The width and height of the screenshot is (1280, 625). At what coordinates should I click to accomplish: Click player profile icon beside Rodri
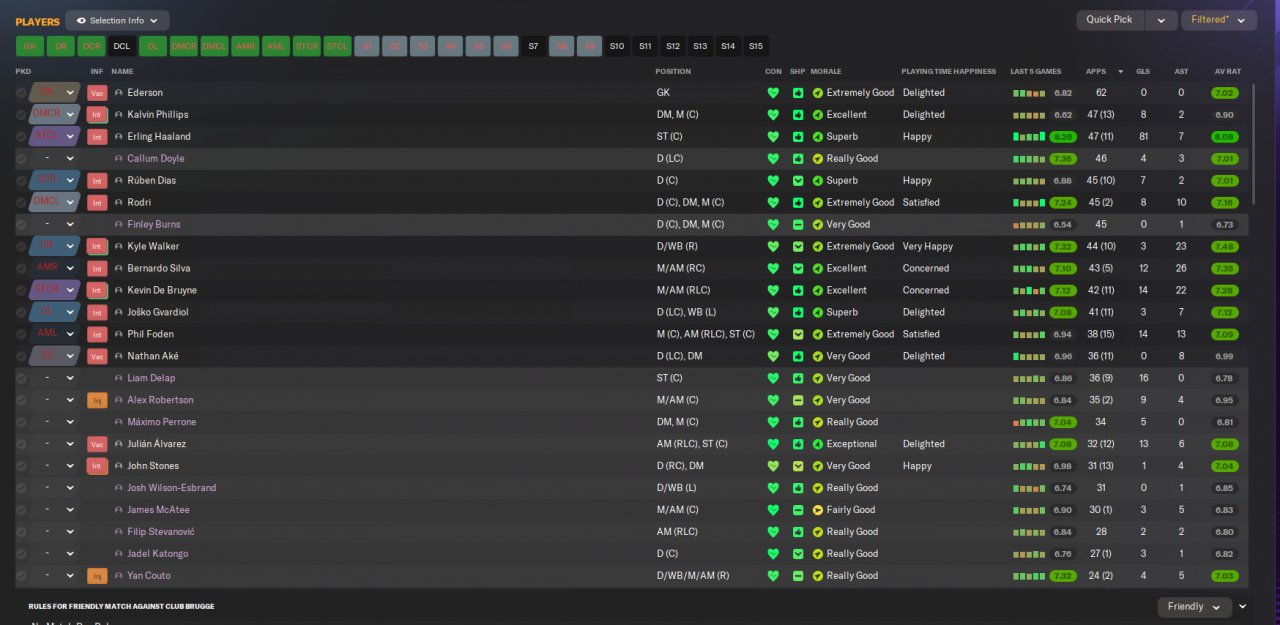119,203
